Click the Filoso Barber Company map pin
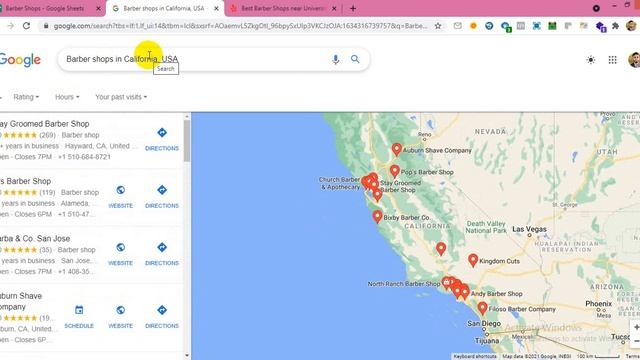640x360 pixels. click(x=482, y=308)
